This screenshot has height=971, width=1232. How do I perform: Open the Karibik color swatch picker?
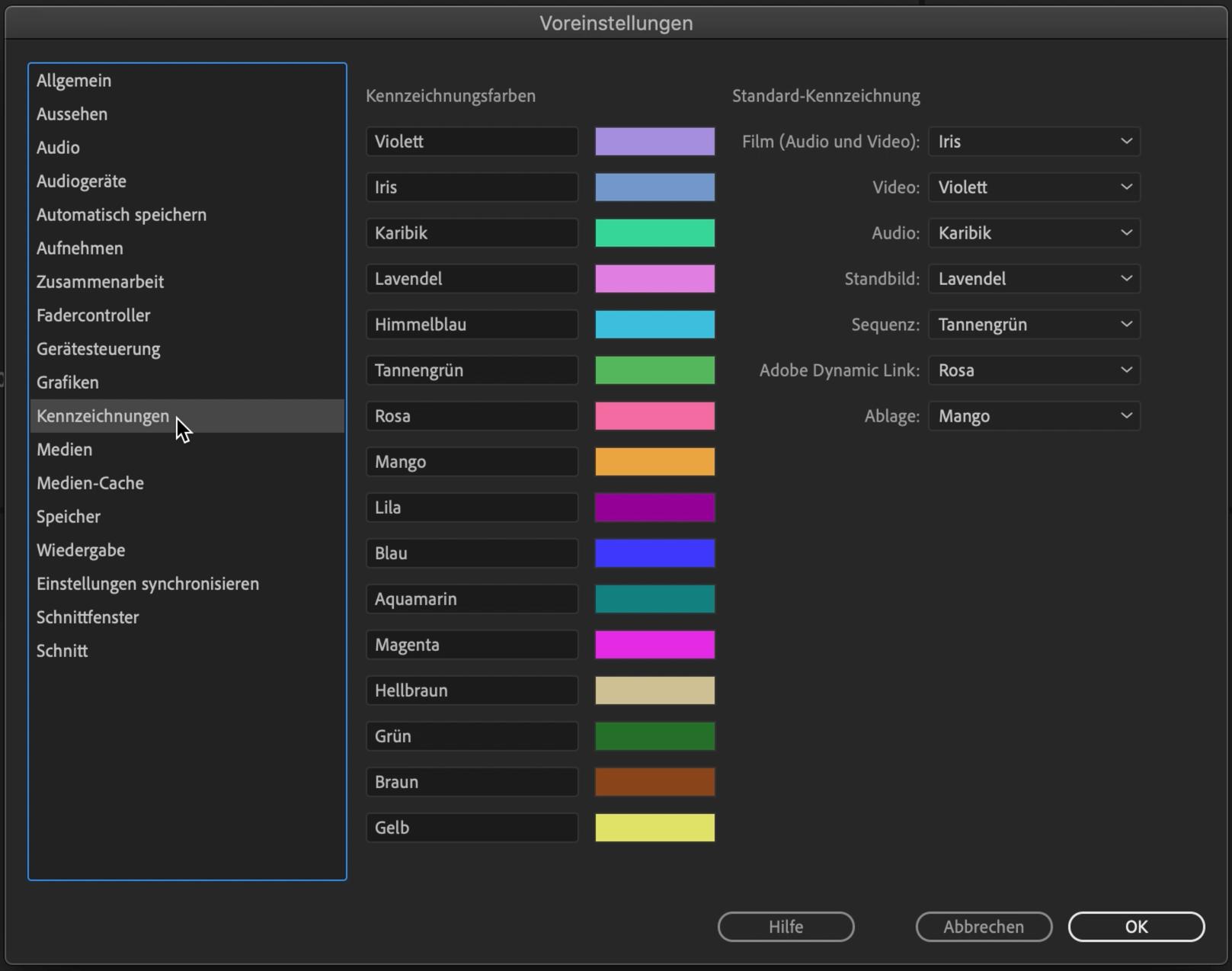[x=654, y=233]
